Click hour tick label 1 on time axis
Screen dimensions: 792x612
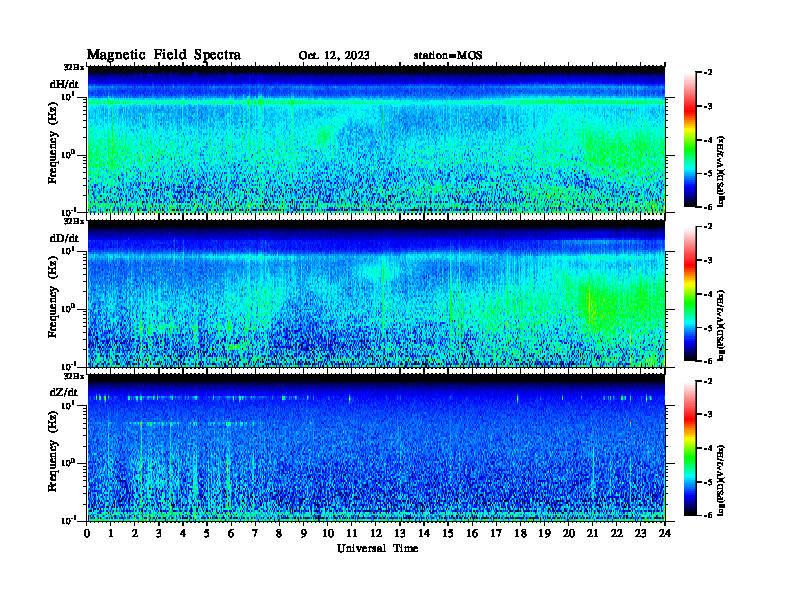(x=111, y=534)
